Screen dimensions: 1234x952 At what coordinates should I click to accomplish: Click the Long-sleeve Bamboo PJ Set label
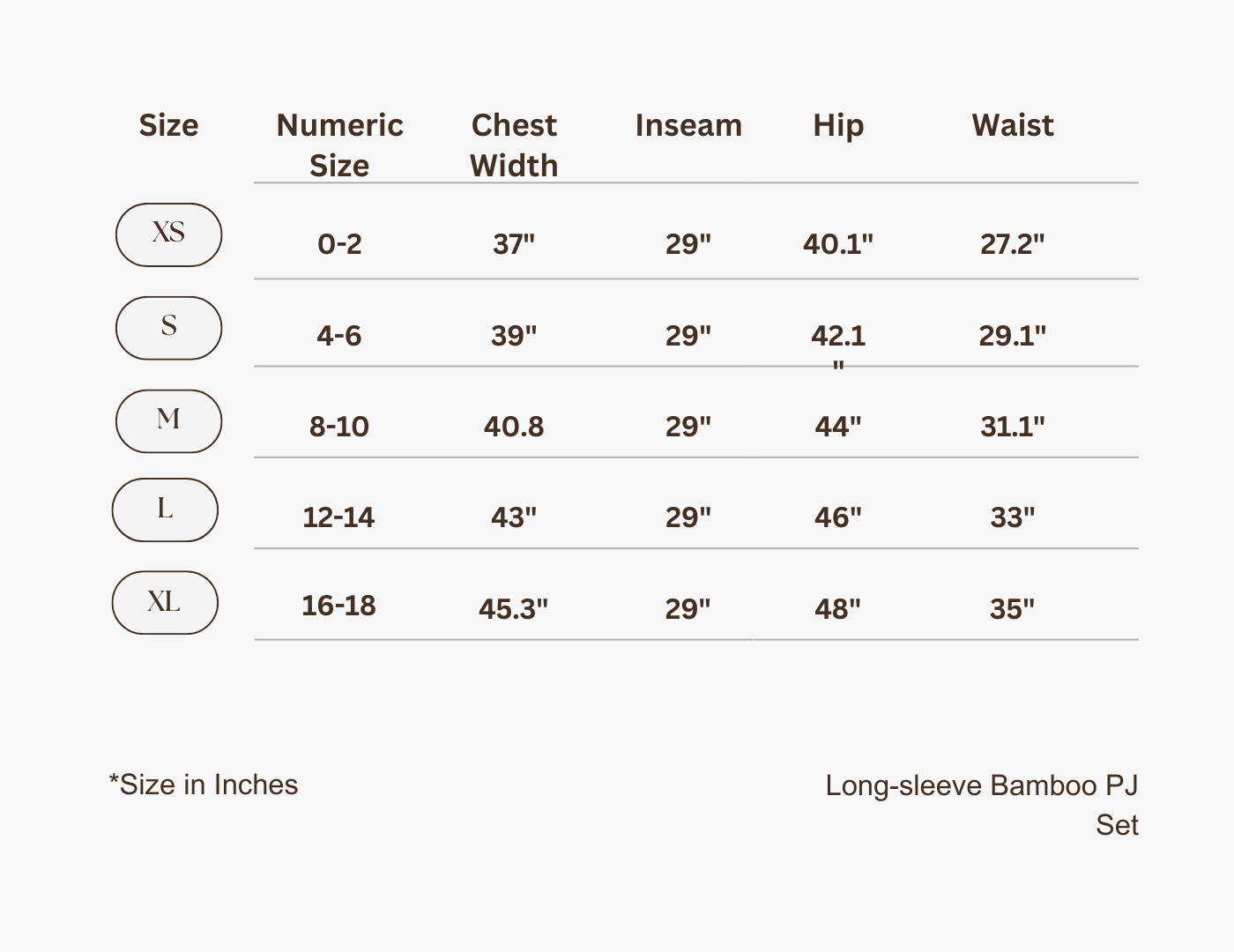tap(982, 805)
